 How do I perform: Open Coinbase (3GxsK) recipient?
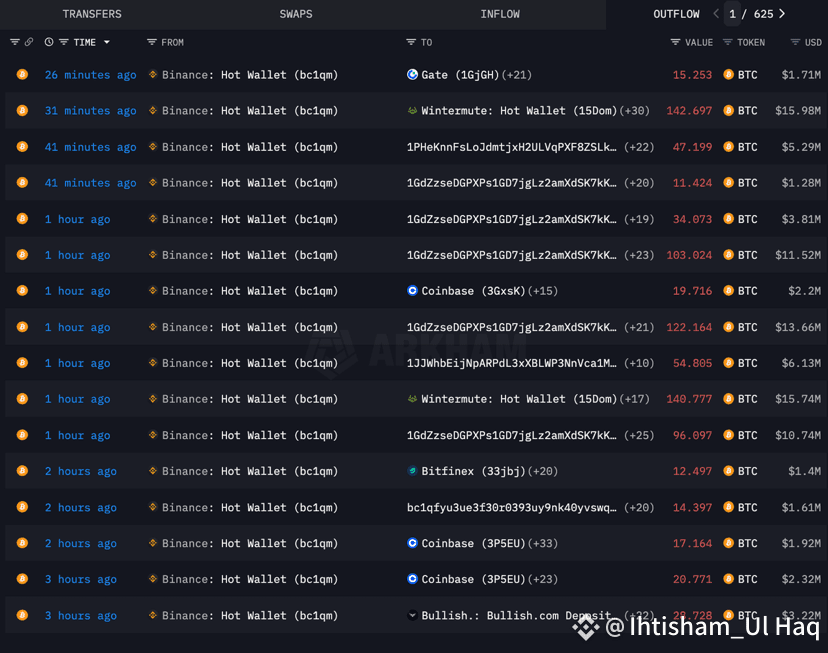[473, 291]
